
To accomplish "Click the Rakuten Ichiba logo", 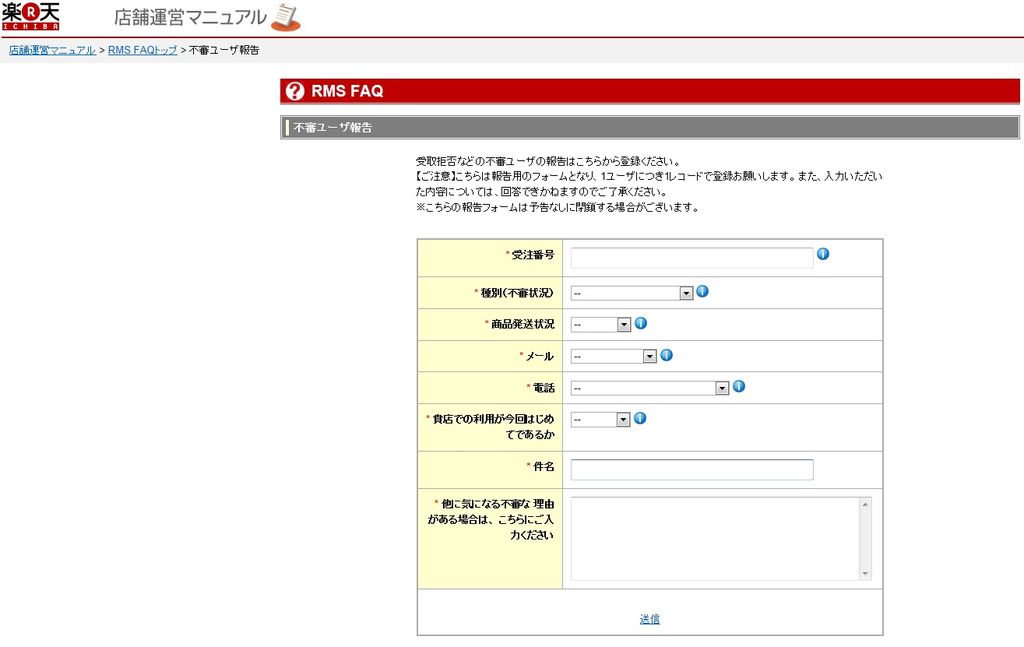I will (31, 16).
